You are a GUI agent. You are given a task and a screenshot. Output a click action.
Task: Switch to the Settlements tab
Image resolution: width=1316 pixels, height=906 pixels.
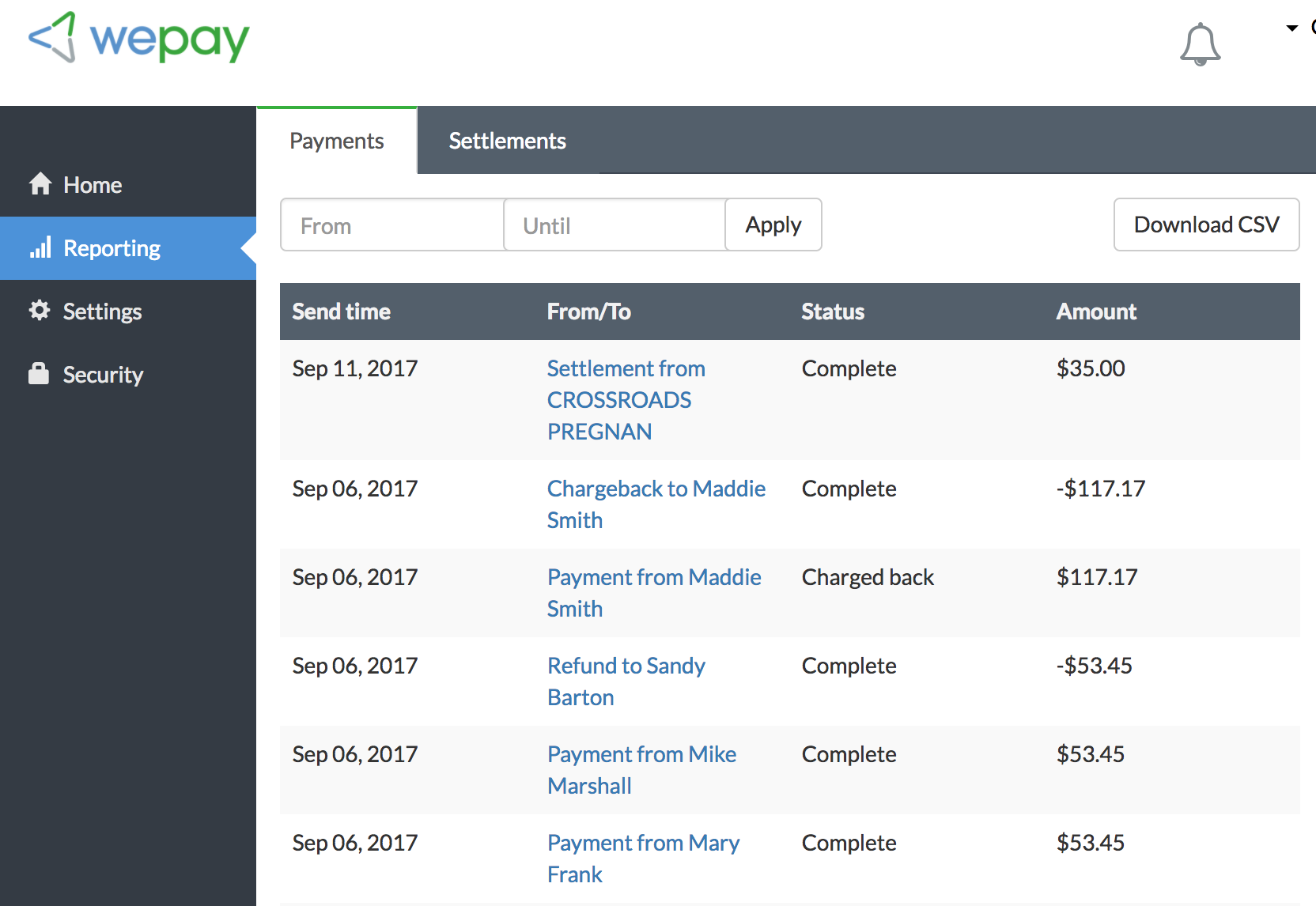508,140
